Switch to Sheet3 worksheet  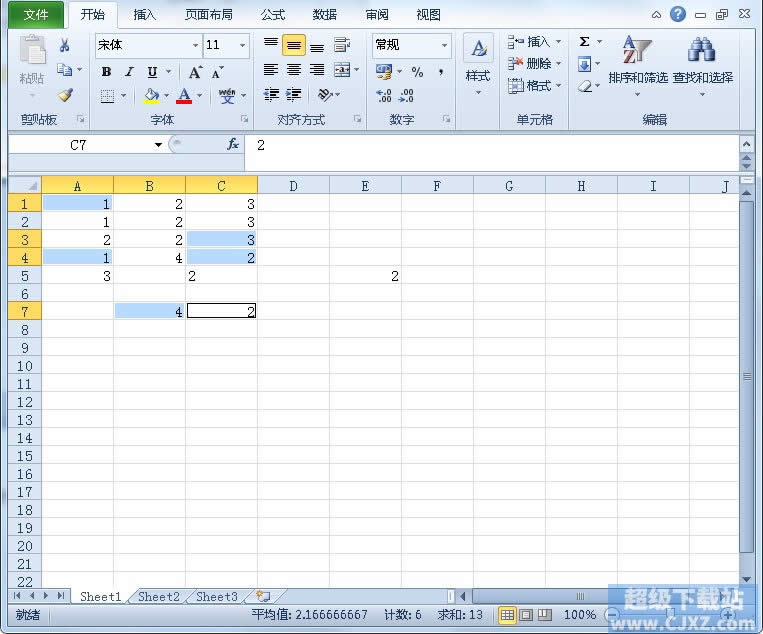(217, 597)
